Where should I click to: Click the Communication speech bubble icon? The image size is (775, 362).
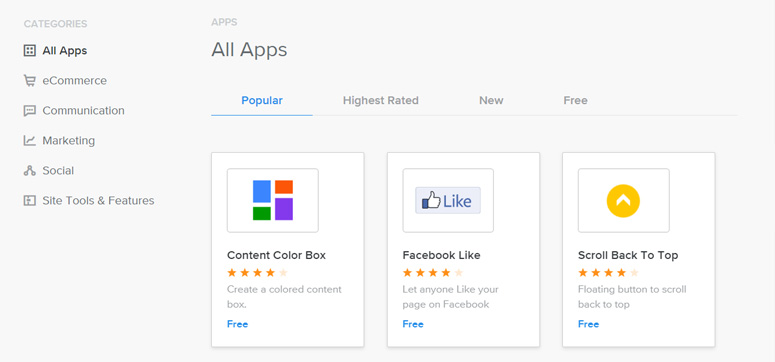tap(30, 111)
